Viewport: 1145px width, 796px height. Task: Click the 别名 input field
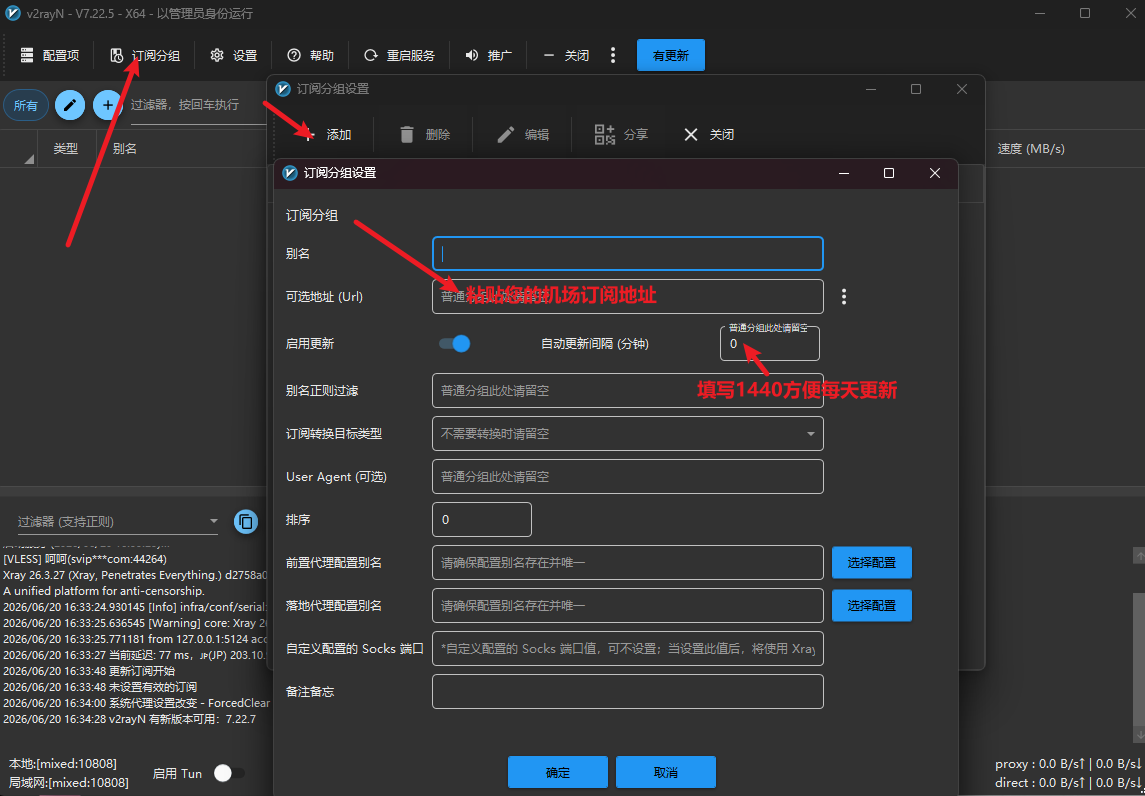627,253
